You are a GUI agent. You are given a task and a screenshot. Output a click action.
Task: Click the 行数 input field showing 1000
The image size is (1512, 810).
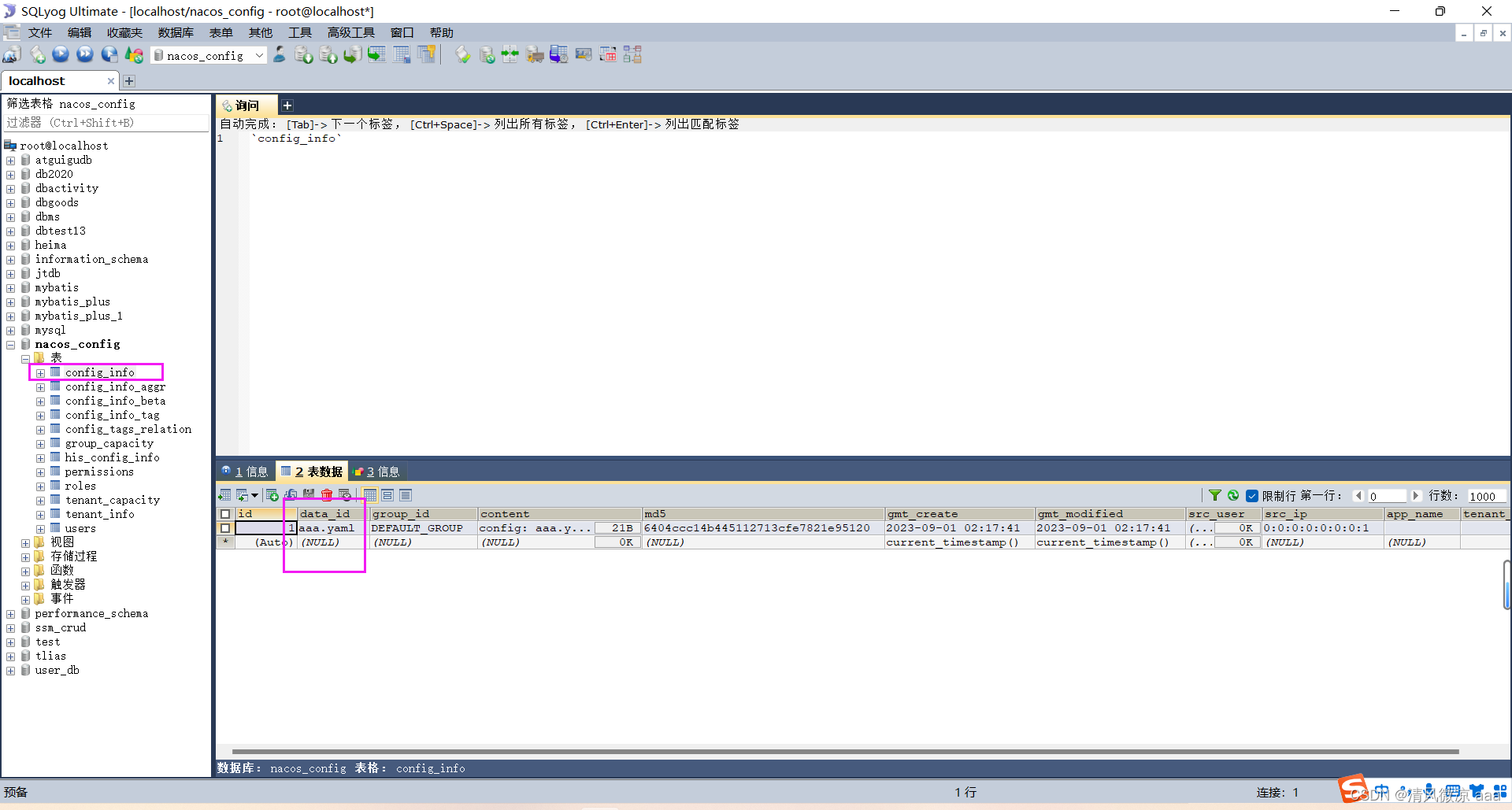tap(1487, 496)
